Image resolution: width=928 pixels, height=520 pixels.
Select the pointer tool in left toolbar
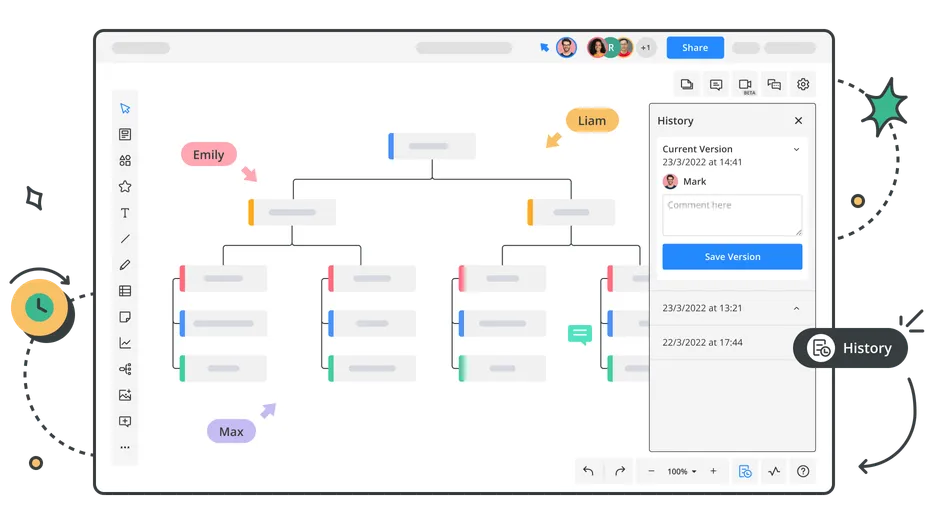(125, 108)
